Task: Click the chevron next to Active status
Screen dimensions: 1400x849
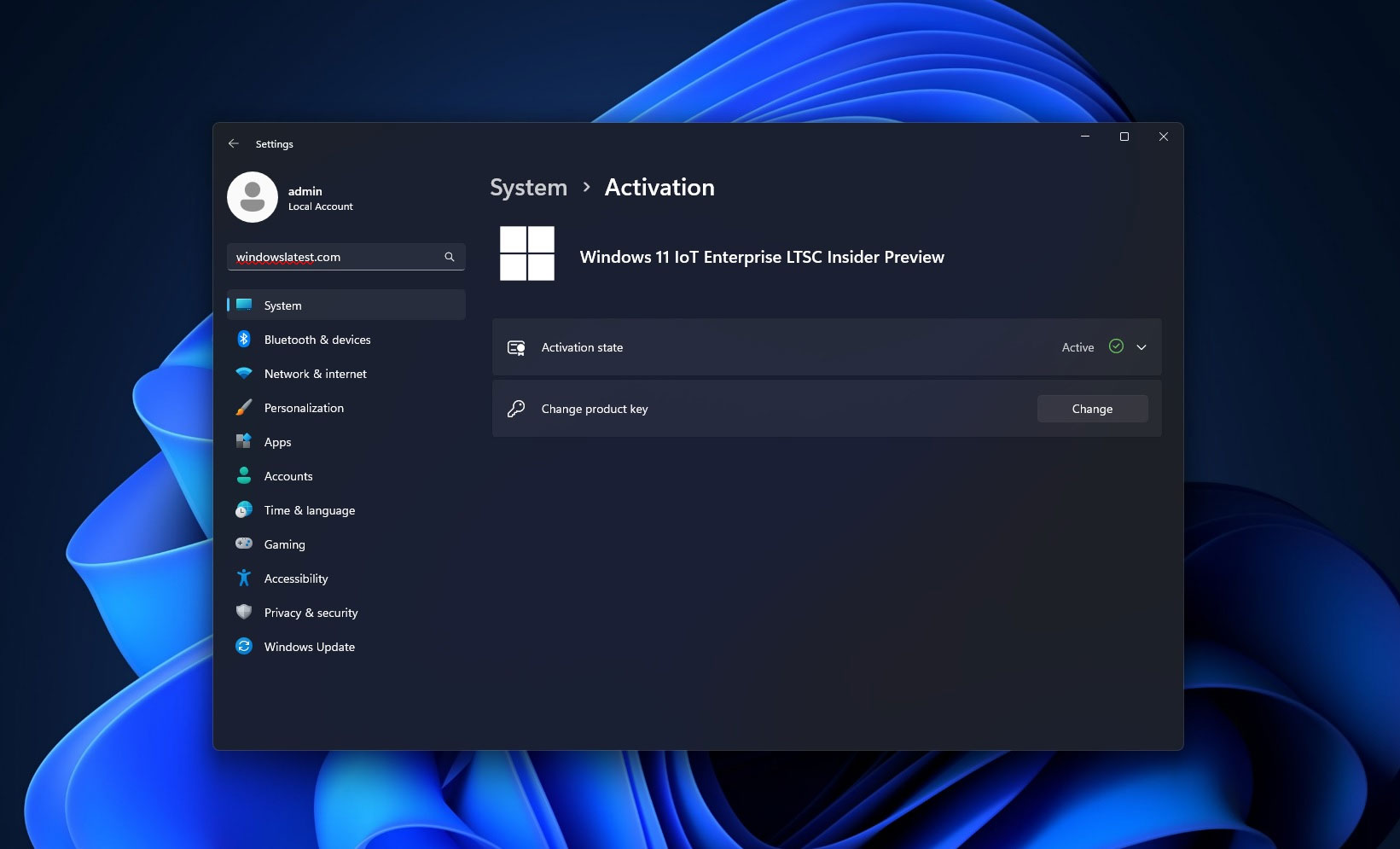Action: tap(1141, 346)
